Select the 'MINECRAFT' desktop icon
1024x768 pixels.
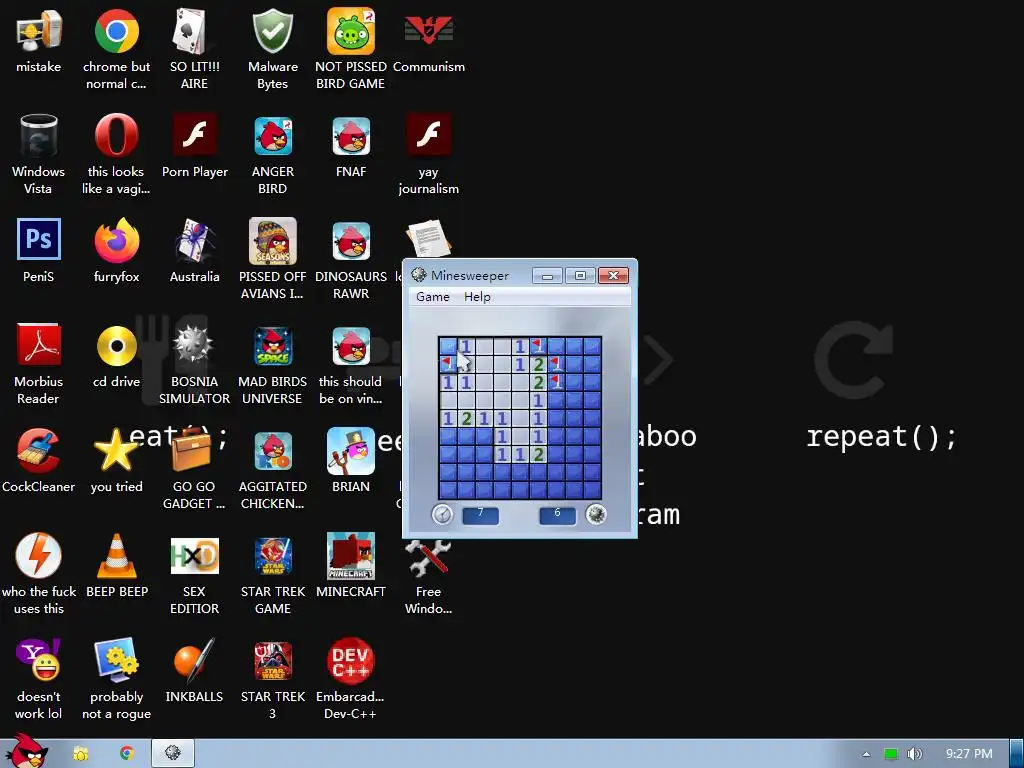(x=351, y=556)
